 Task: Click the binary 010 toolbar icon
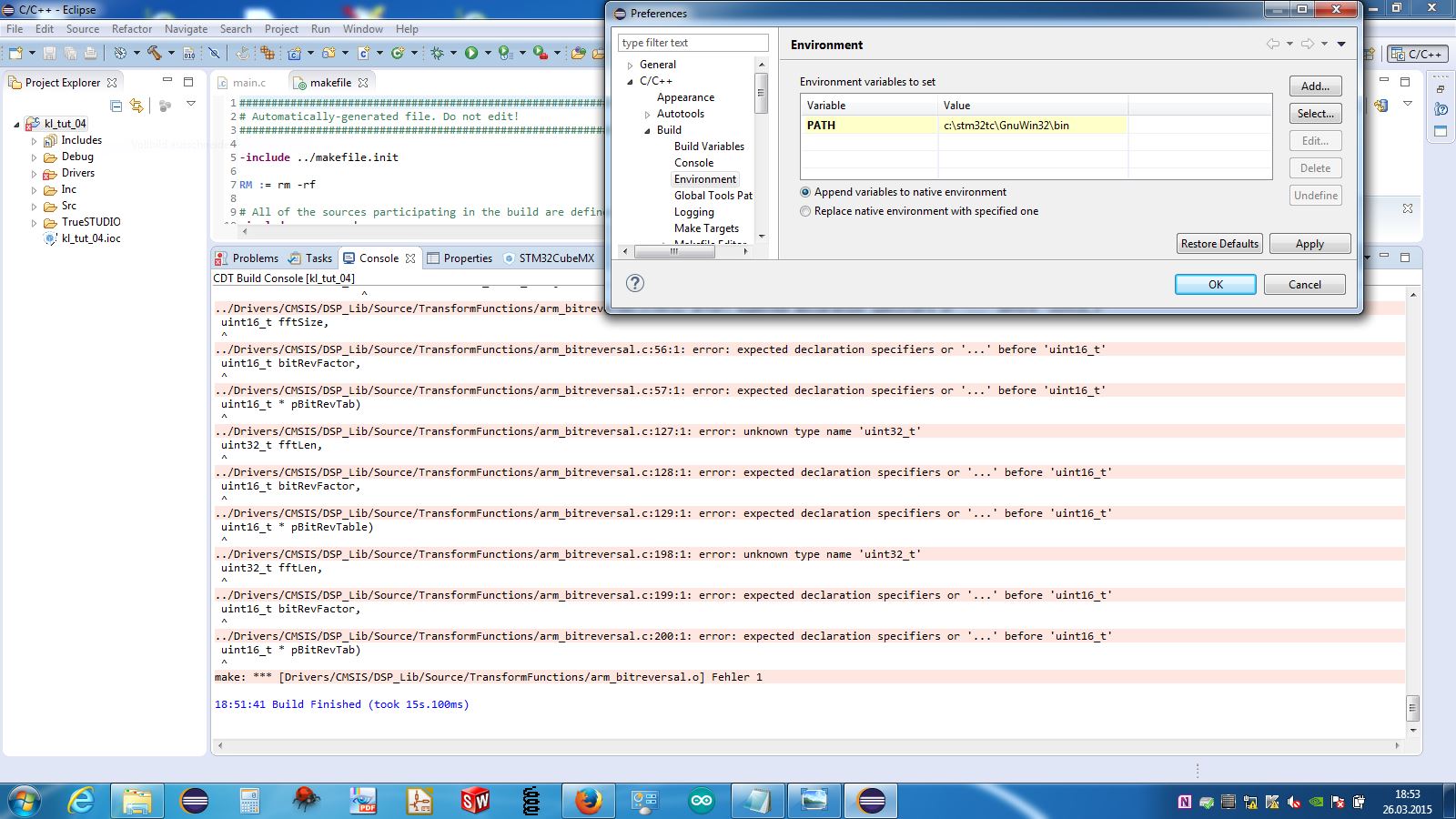tap(188, 53)
